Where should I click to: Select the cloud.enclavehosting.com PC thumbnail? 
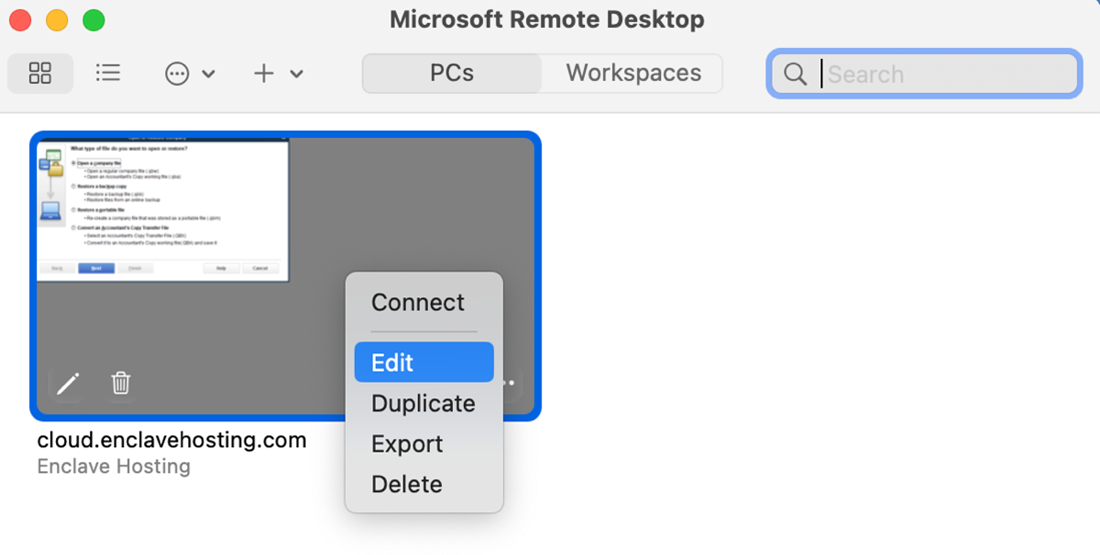click(286, 276)
